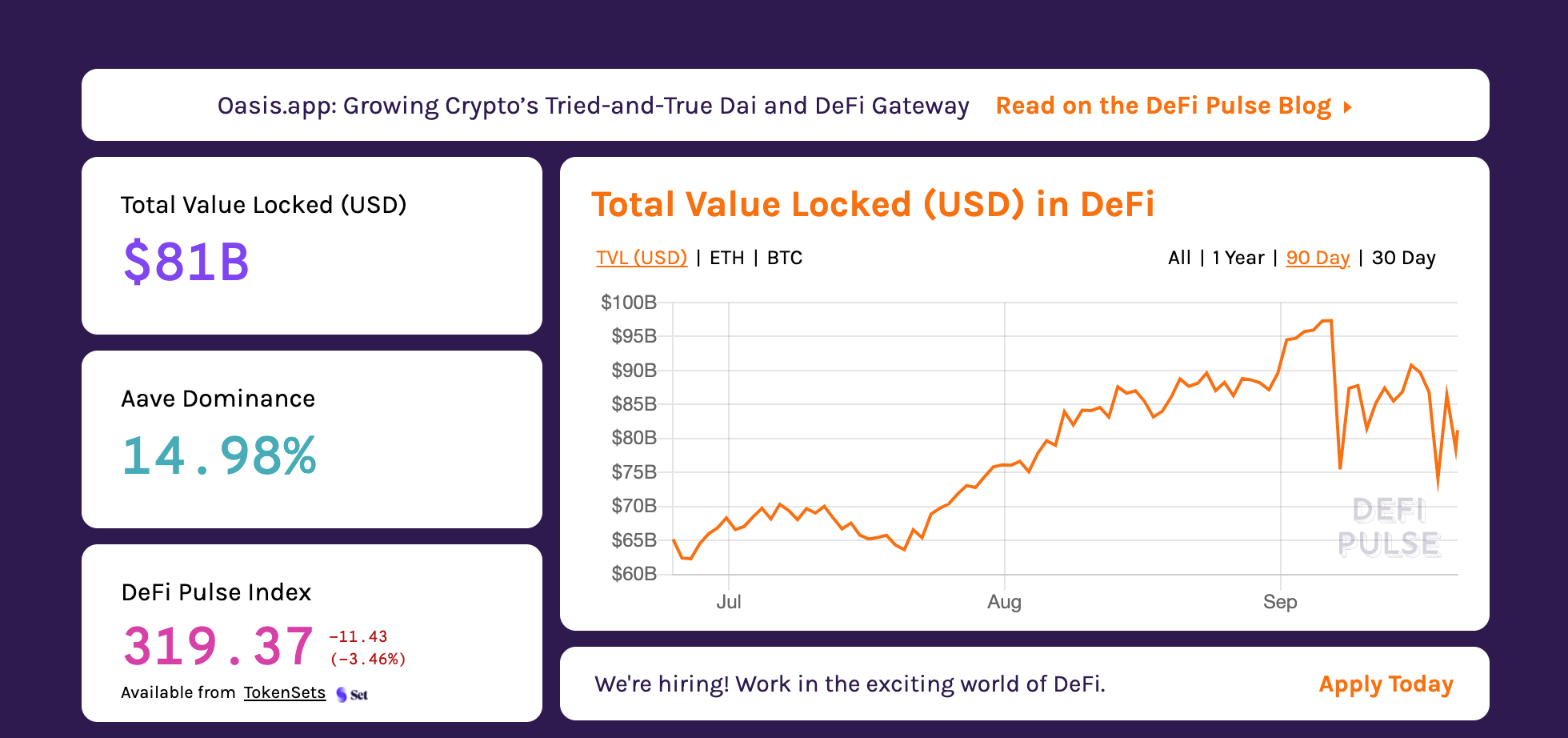This screenshot has height=738, width=1568.
Task: Select the 90 Day time range
Action: tap(1318, 258)
